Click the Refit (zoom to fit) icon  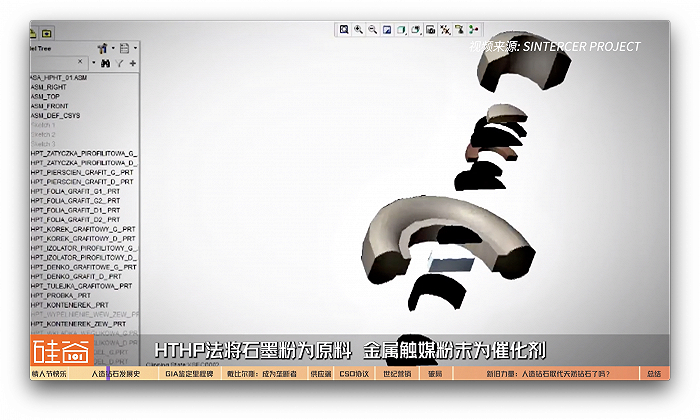344,30
